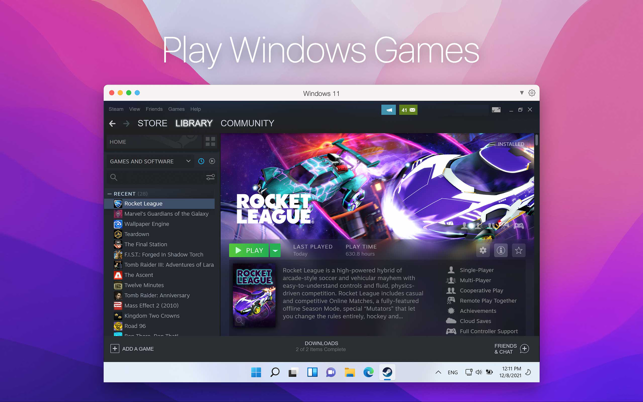The image size is (643, 402).
Task: Switch library to grid collections view icon
Action: pyautogui.click(x=210, y=142)
